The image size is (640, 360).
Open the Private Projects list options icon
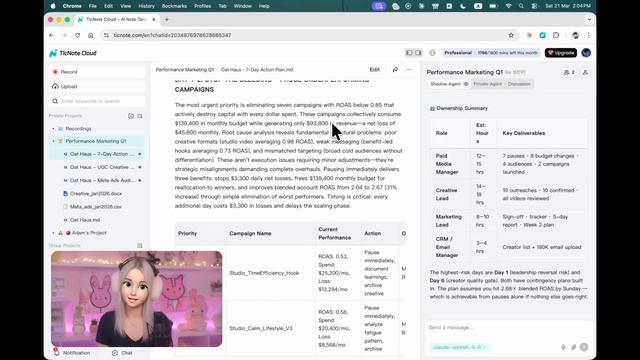(140, 116)
